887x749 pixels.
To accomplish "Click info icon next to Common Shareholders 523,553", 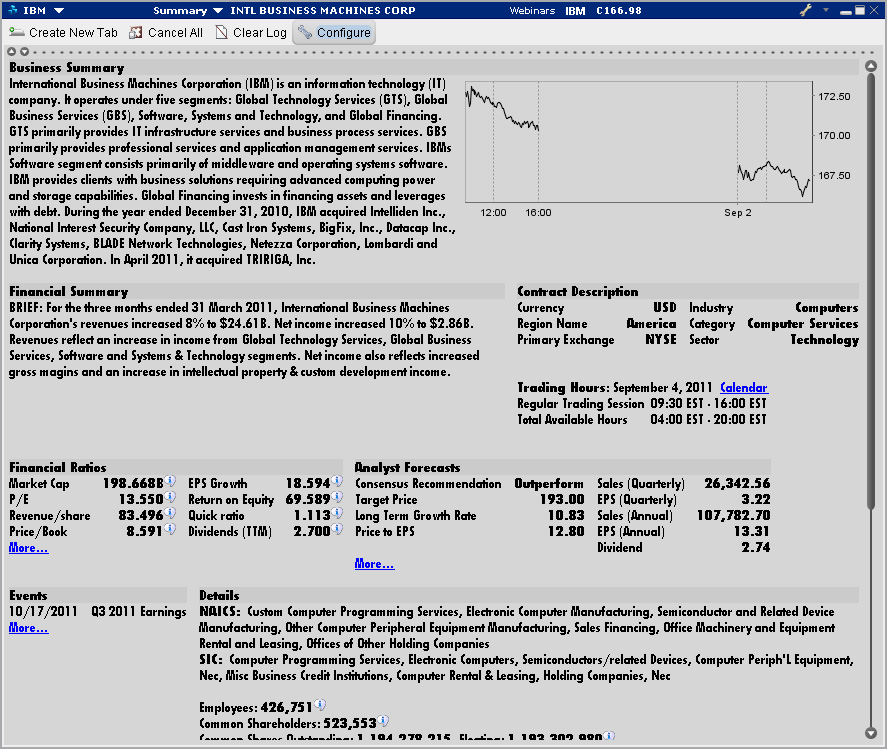I will coord(384,721).
